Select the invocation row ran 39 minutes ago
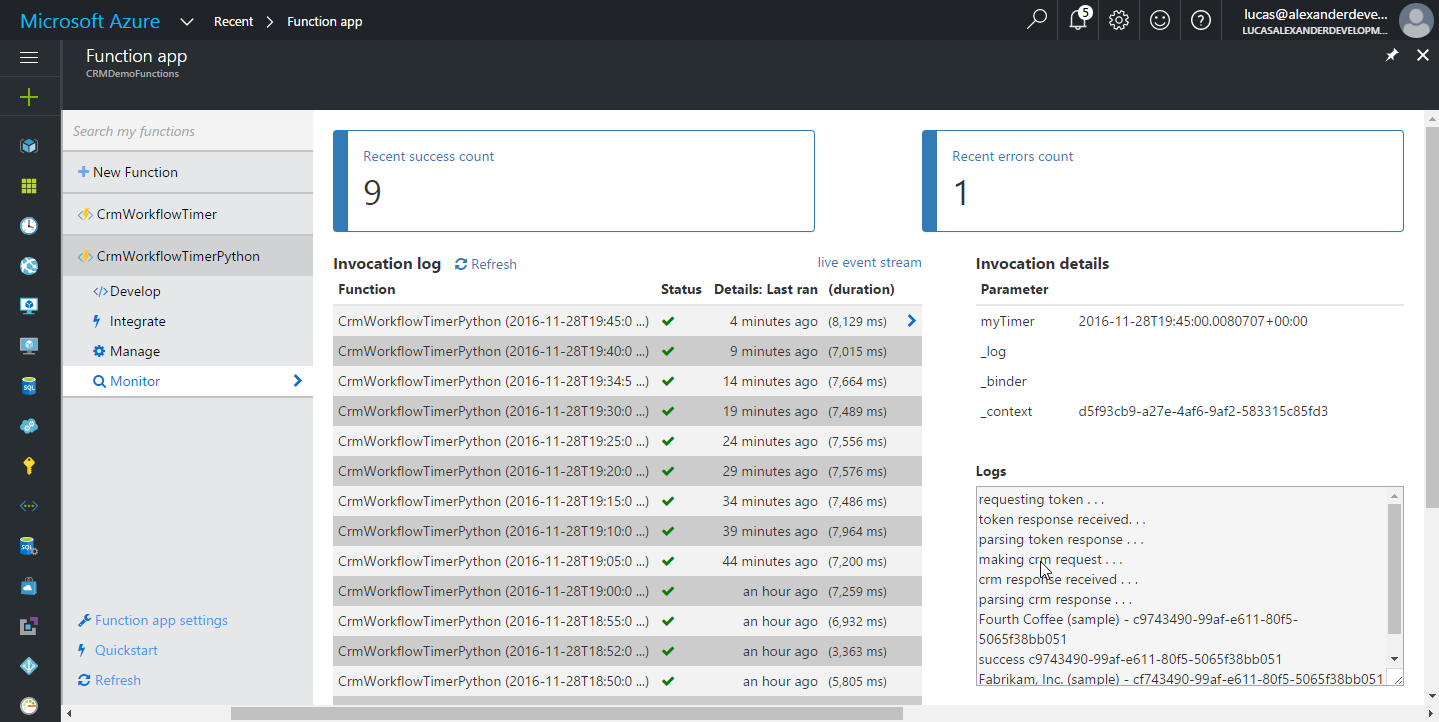The image size is (1439, 722). point(627,531)
